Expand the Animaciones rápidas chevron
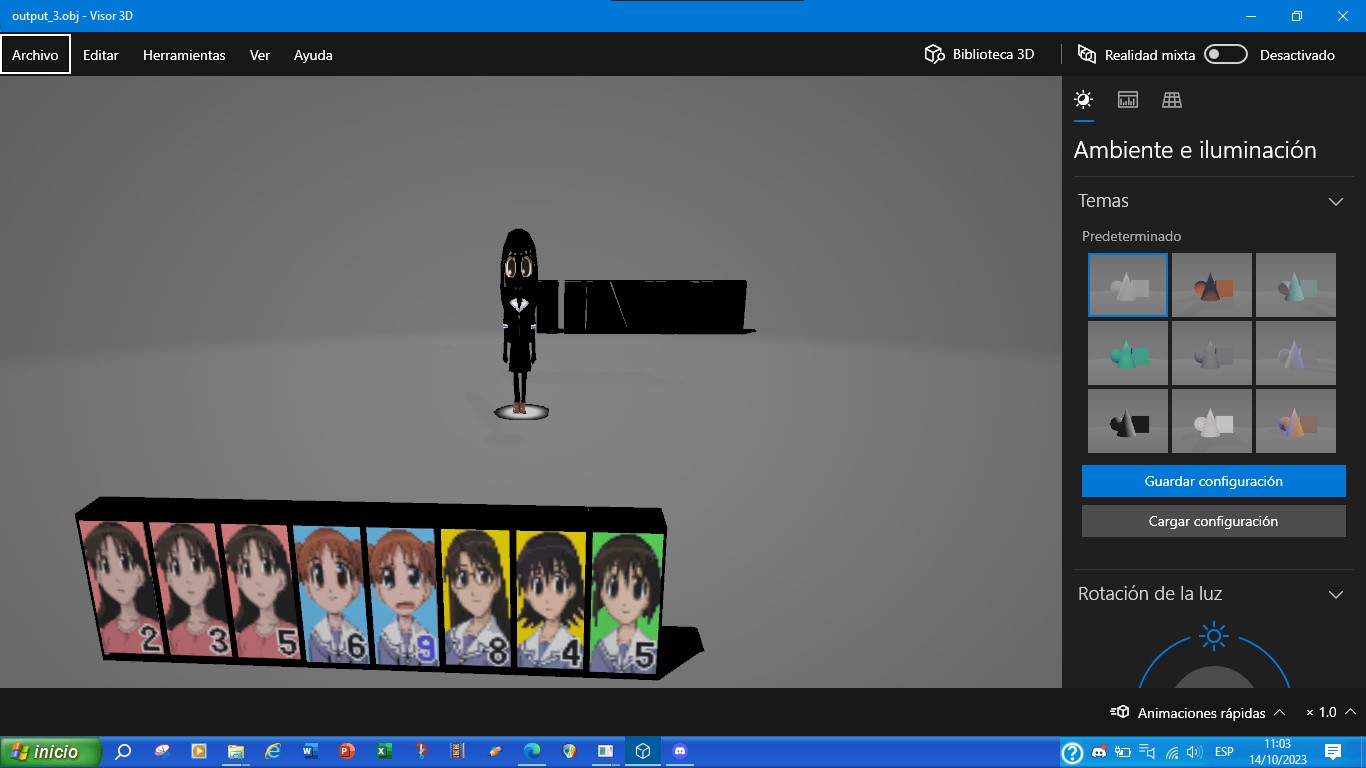 pos(1279,712)
